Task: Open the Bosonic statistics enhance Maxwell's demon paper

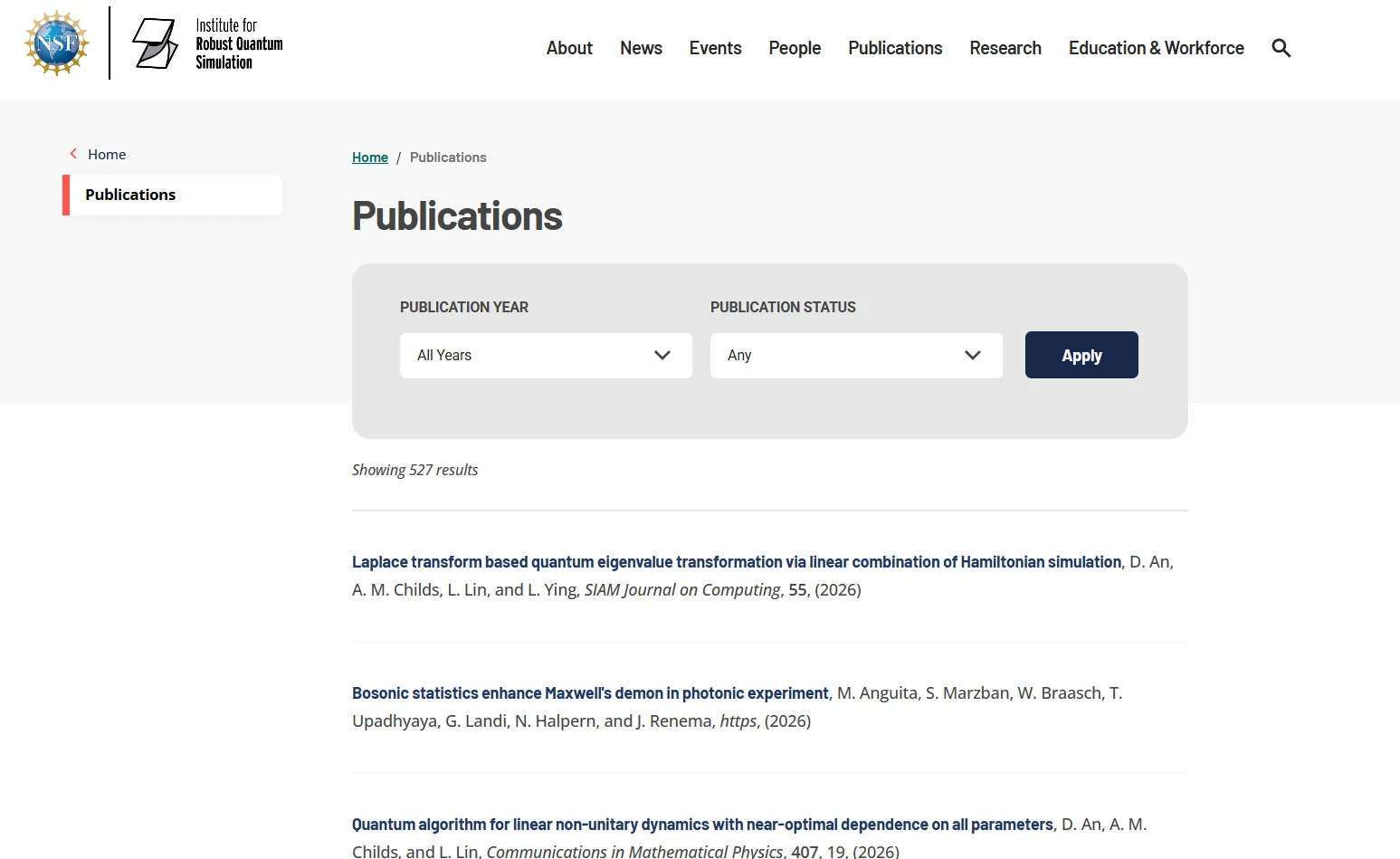Action: pyautogui.click(x=590, y=693)
